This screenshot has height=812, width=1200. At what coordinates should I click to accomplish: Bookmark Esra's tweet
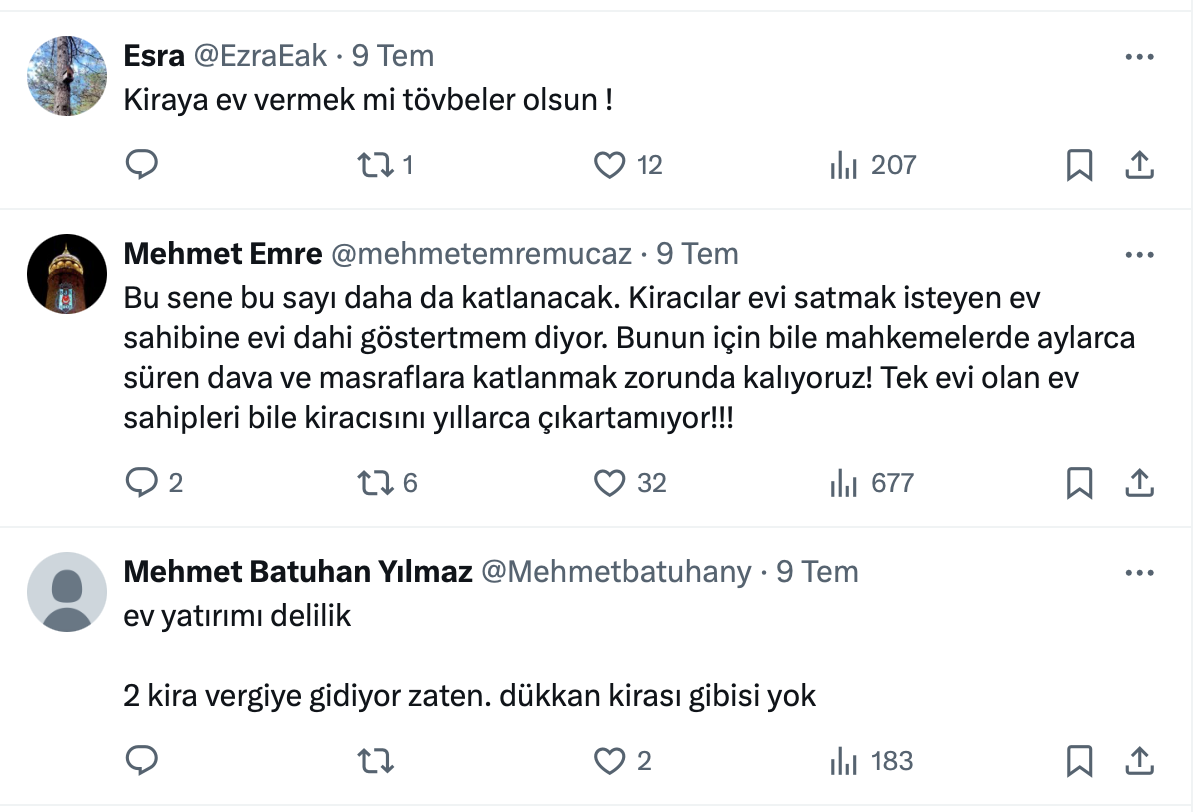(x=1079, y=165)
